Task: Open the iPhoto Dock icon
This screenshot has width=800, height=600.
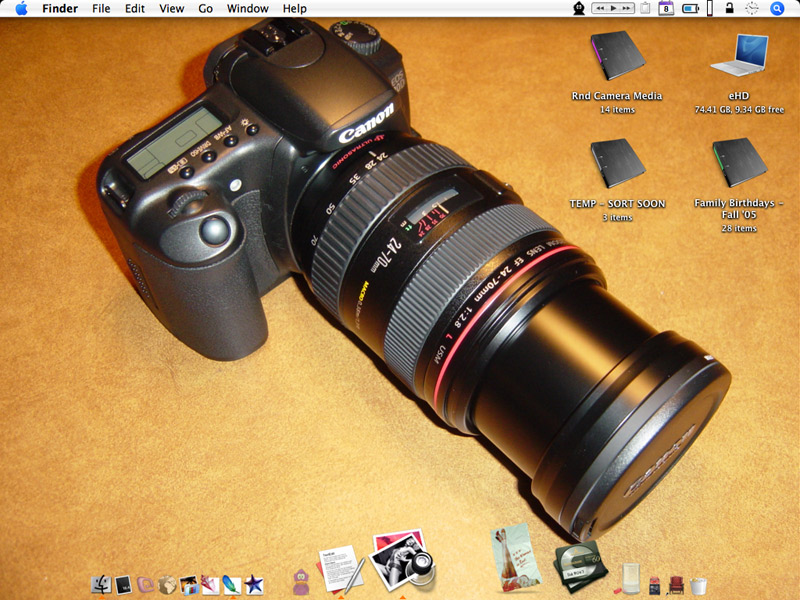Action: (x=188, y=585)
